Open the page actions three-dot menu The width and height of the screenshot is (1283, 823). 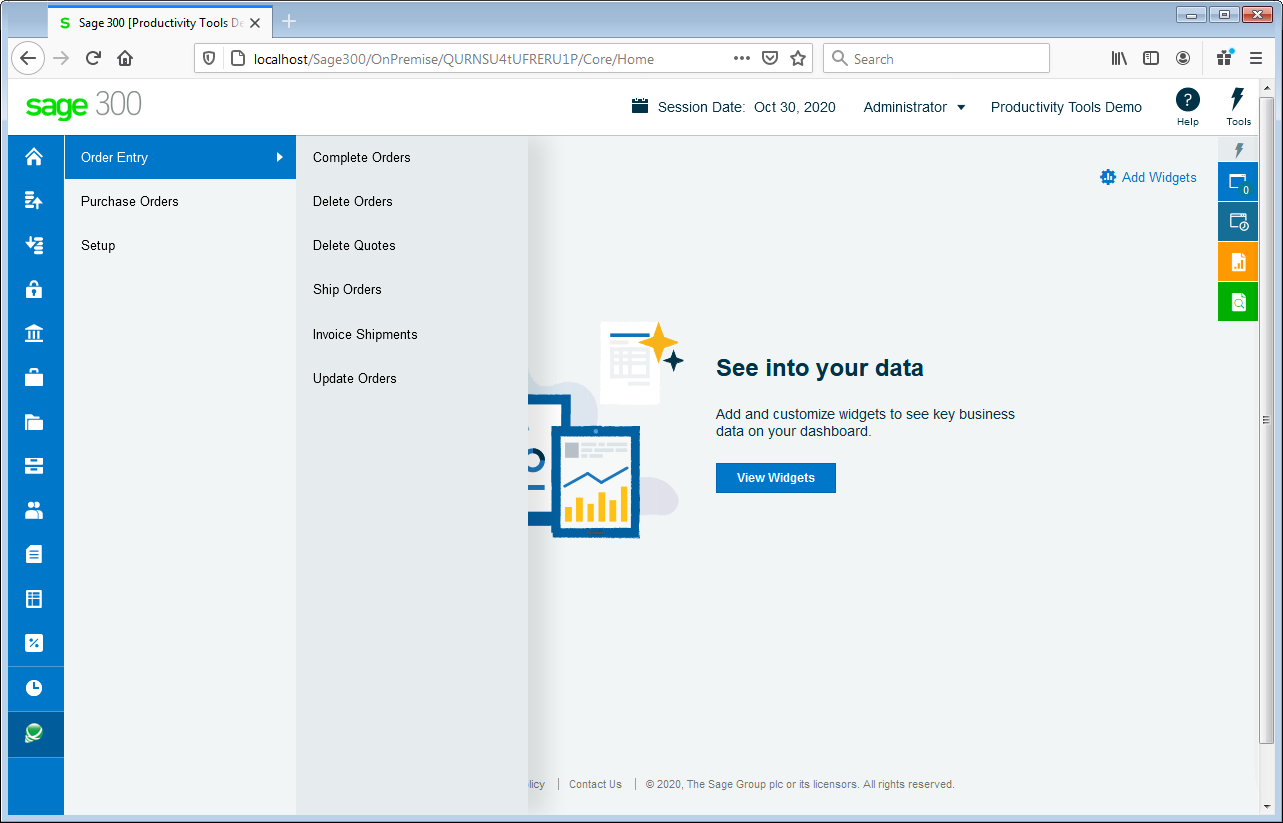pos(742,58)
